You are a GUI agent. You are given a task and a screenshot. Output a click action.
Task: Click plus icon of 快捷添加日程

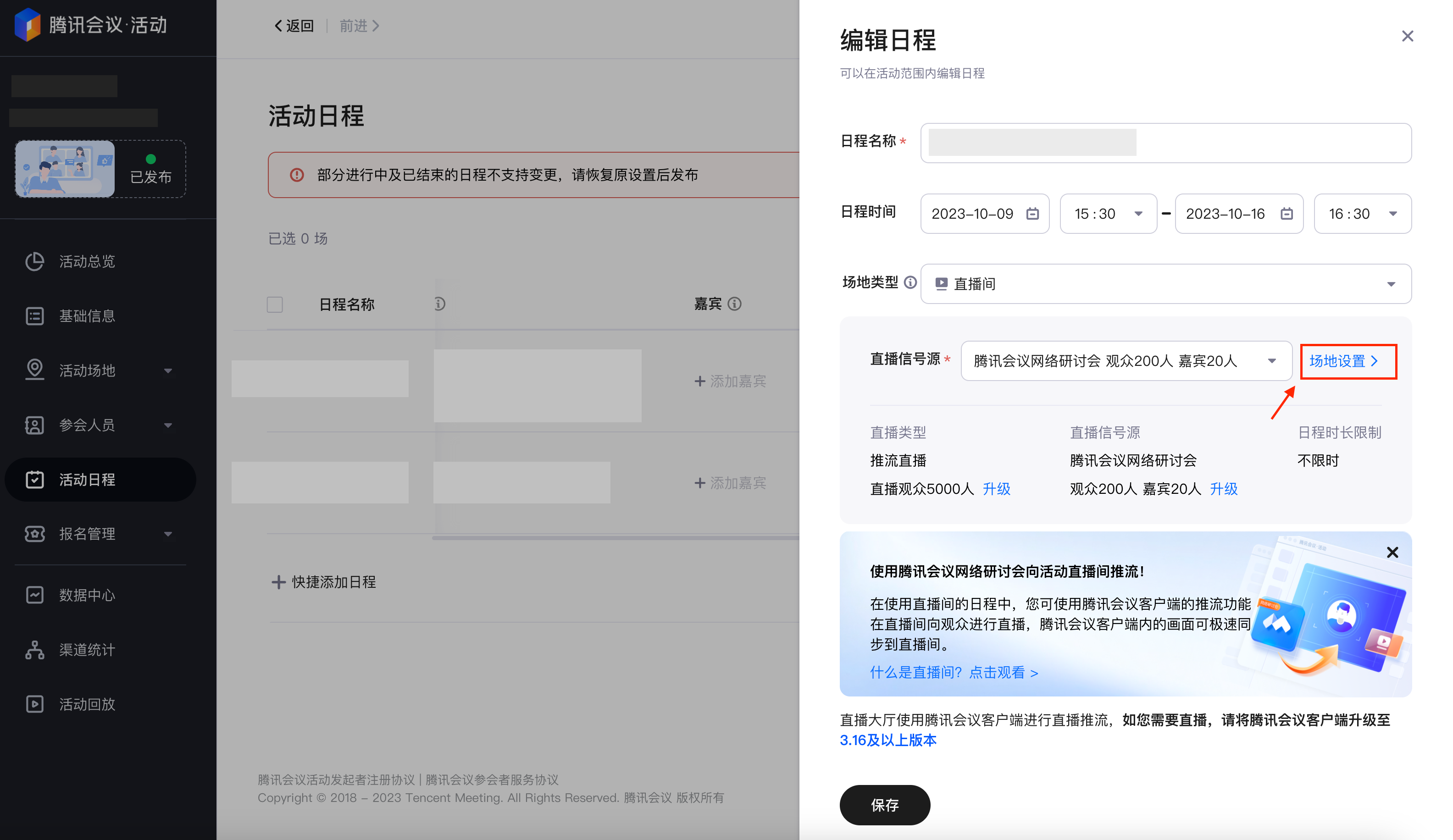click(278, 582)
